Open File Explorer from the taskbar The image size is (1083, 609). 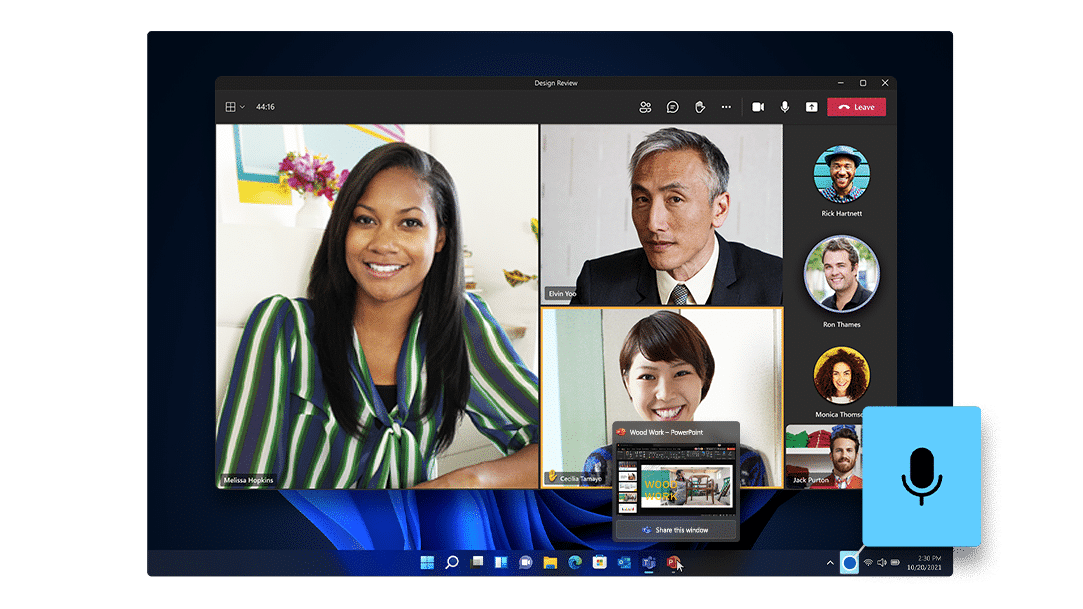click(x=550, y=563)
